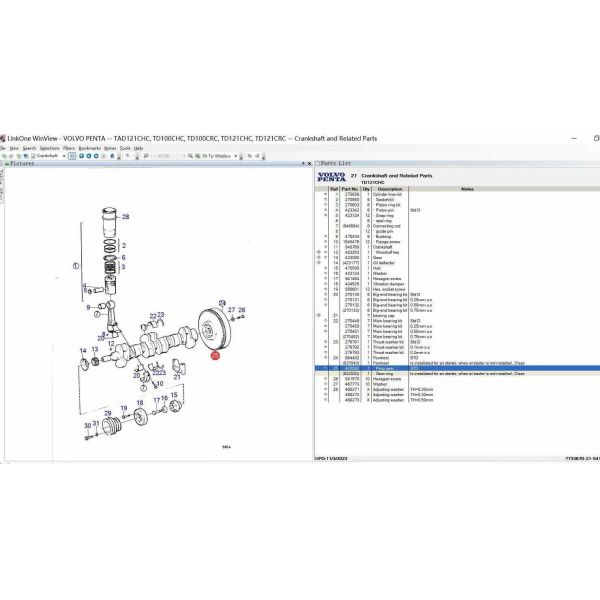Pin the Pictures panel
This screenshot has width=600, height=600.
pos(303,164)
